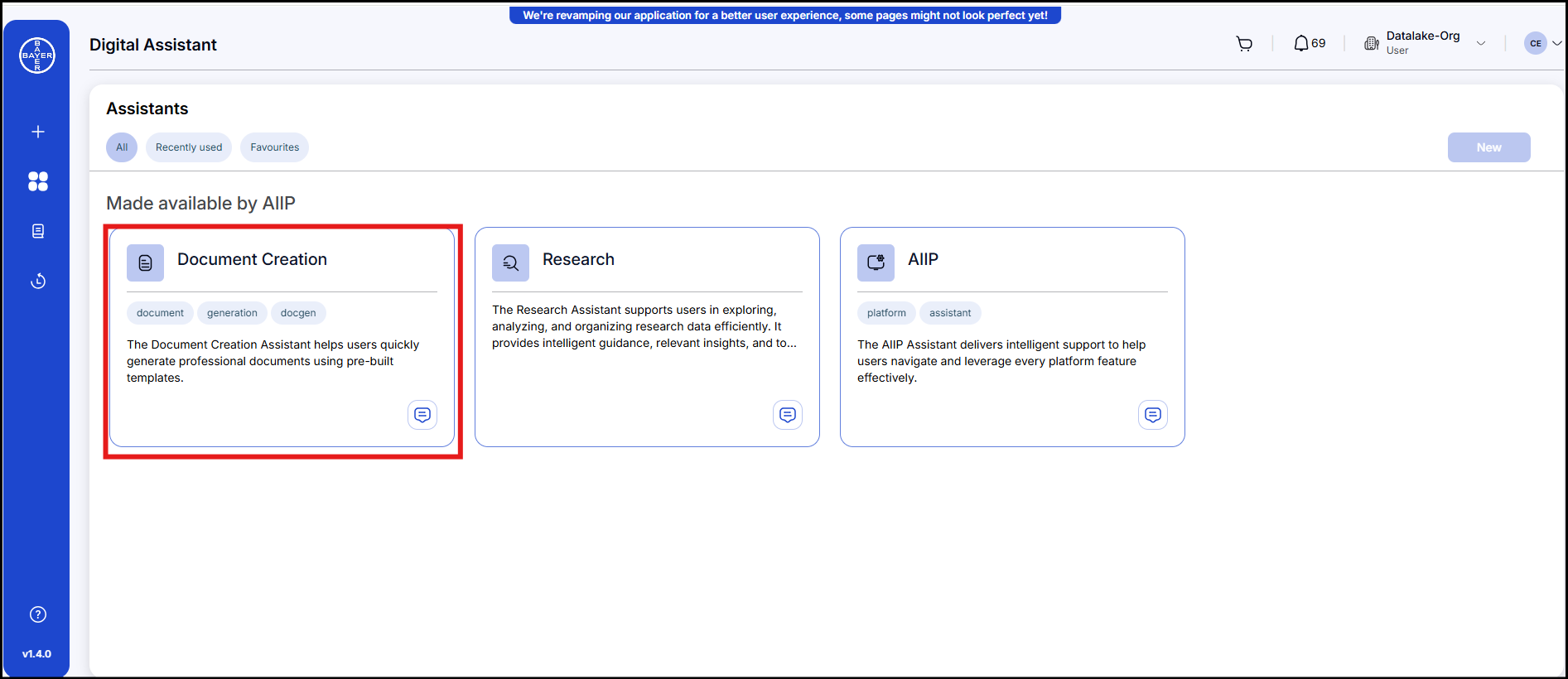The width and height of the screenshot is (1568, 679).
Task: Open notifications bell showing 69
Action: coord(1310,43)
